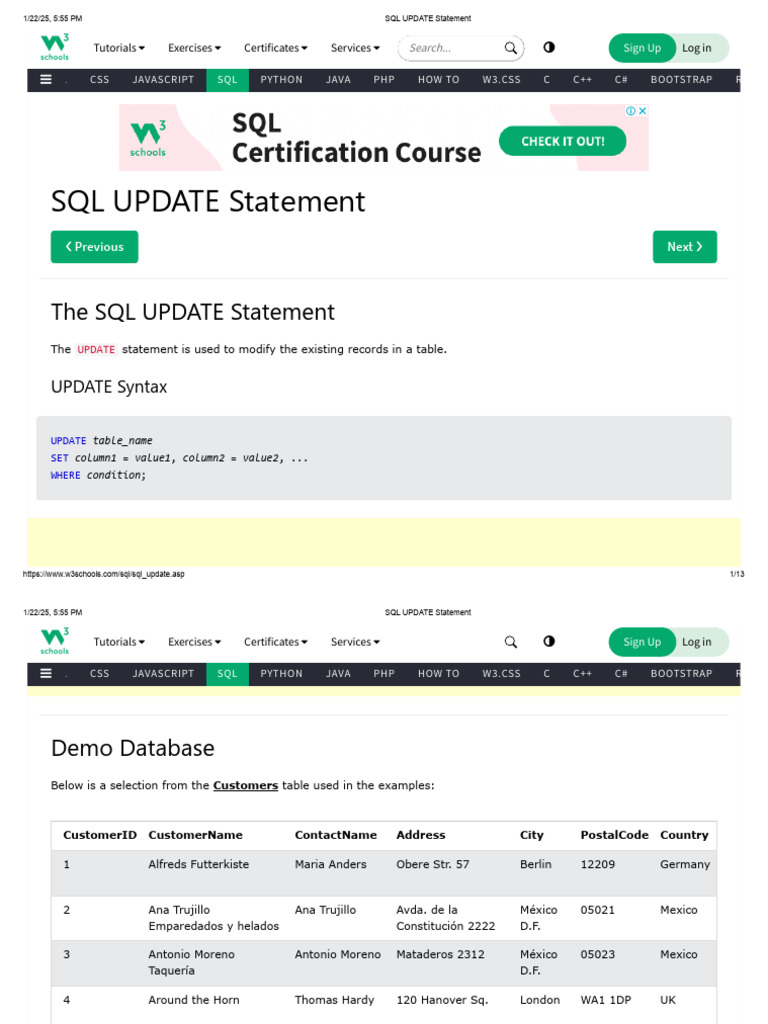Open Tutorials dropdown in the second page header
Viewport: 768px width, 1024px height.
pyautogui.click(x=119, y=642)
